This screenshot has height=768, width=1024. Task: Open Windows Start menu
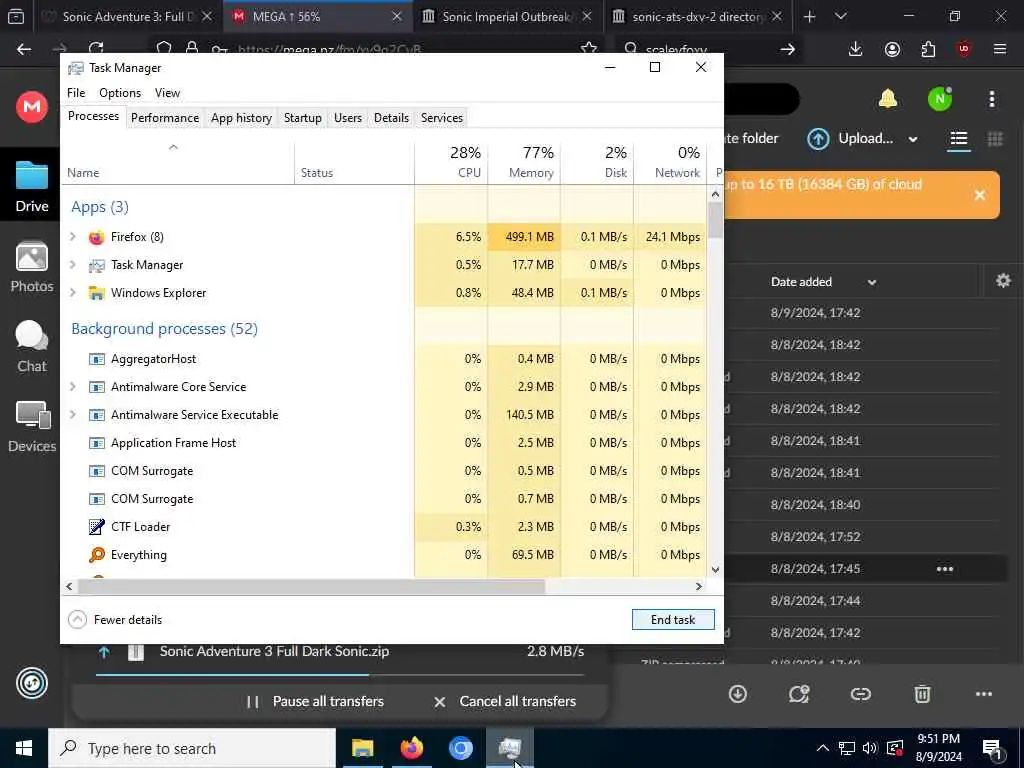(24, 748)
